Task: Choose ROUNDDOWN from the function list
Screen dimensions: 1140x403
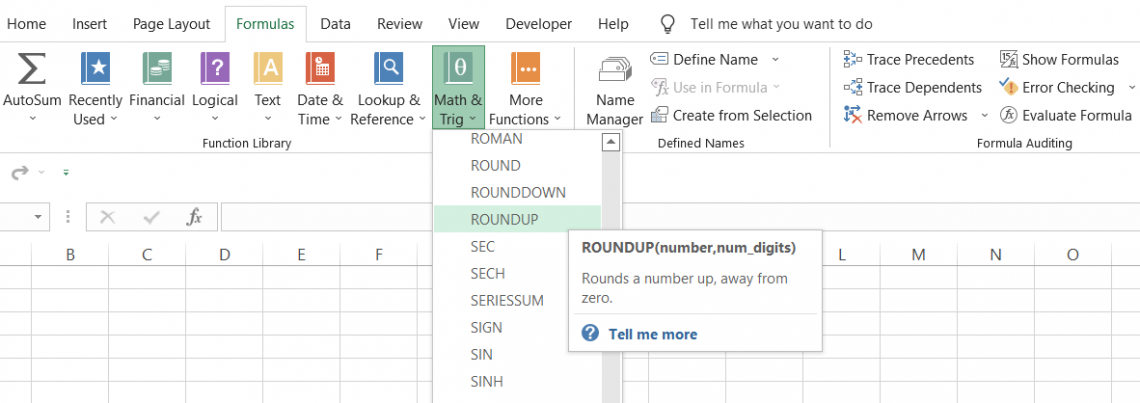Action: click(x=518, y=192)
